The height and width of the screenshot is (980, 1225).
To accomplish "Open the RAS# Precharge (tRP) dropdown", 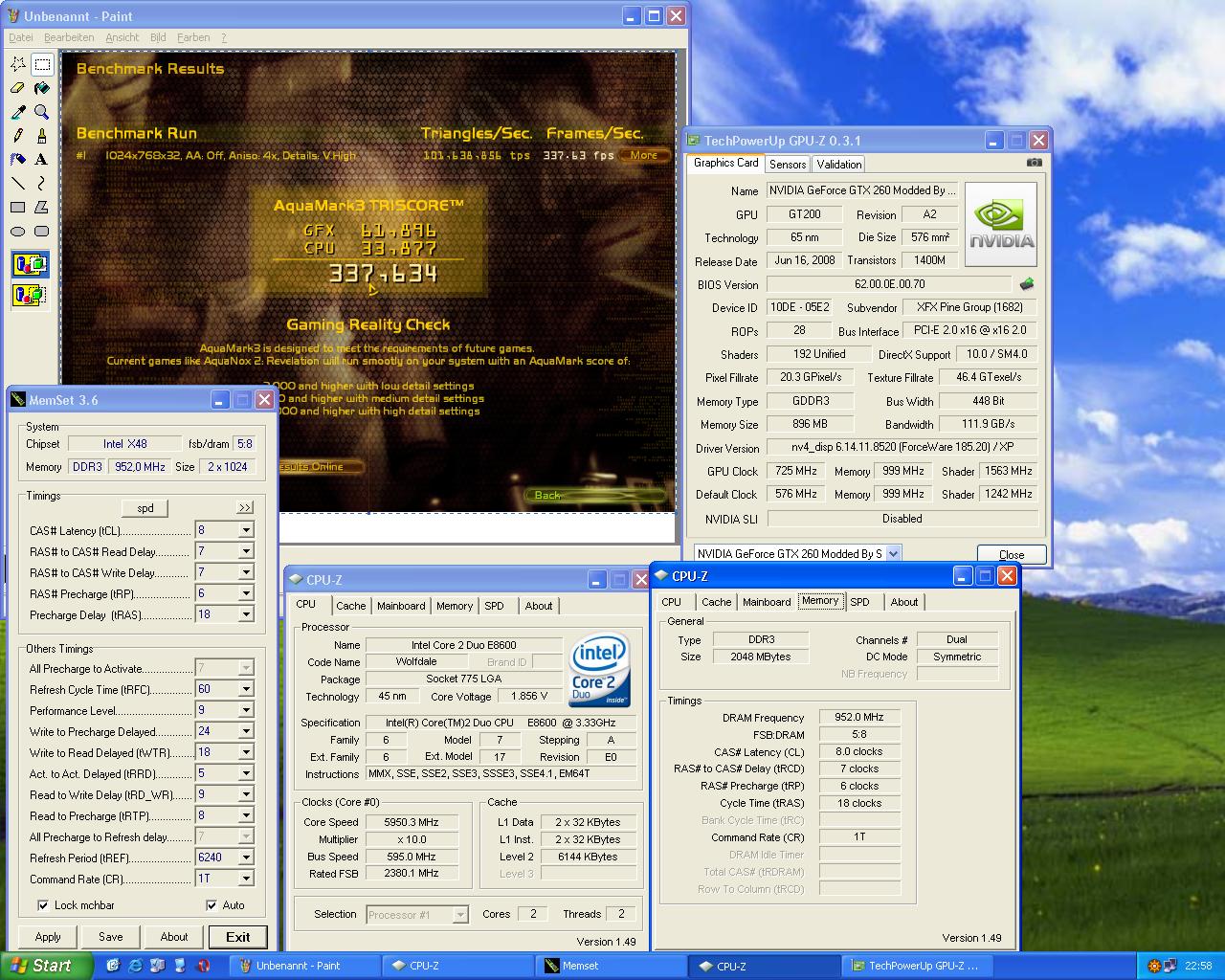I will pyautogui.click(x=246, y=593).
